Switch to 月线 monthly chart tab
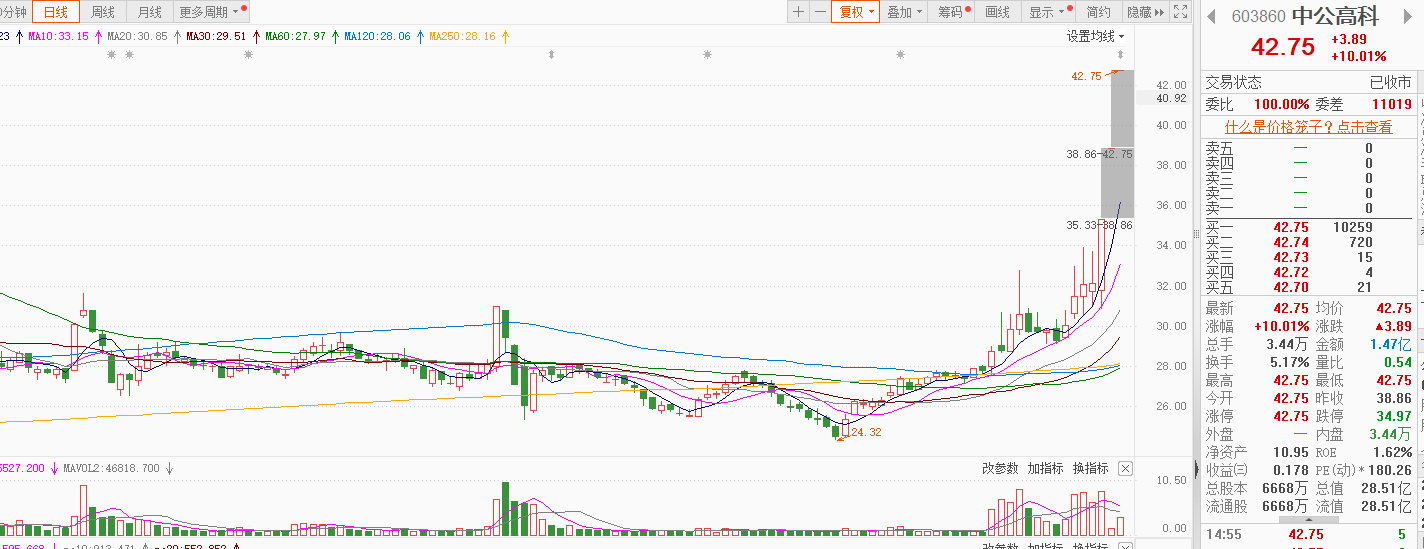Image resolution: width=1424 pixels, height=549 pixels. (x=150, y=12)
